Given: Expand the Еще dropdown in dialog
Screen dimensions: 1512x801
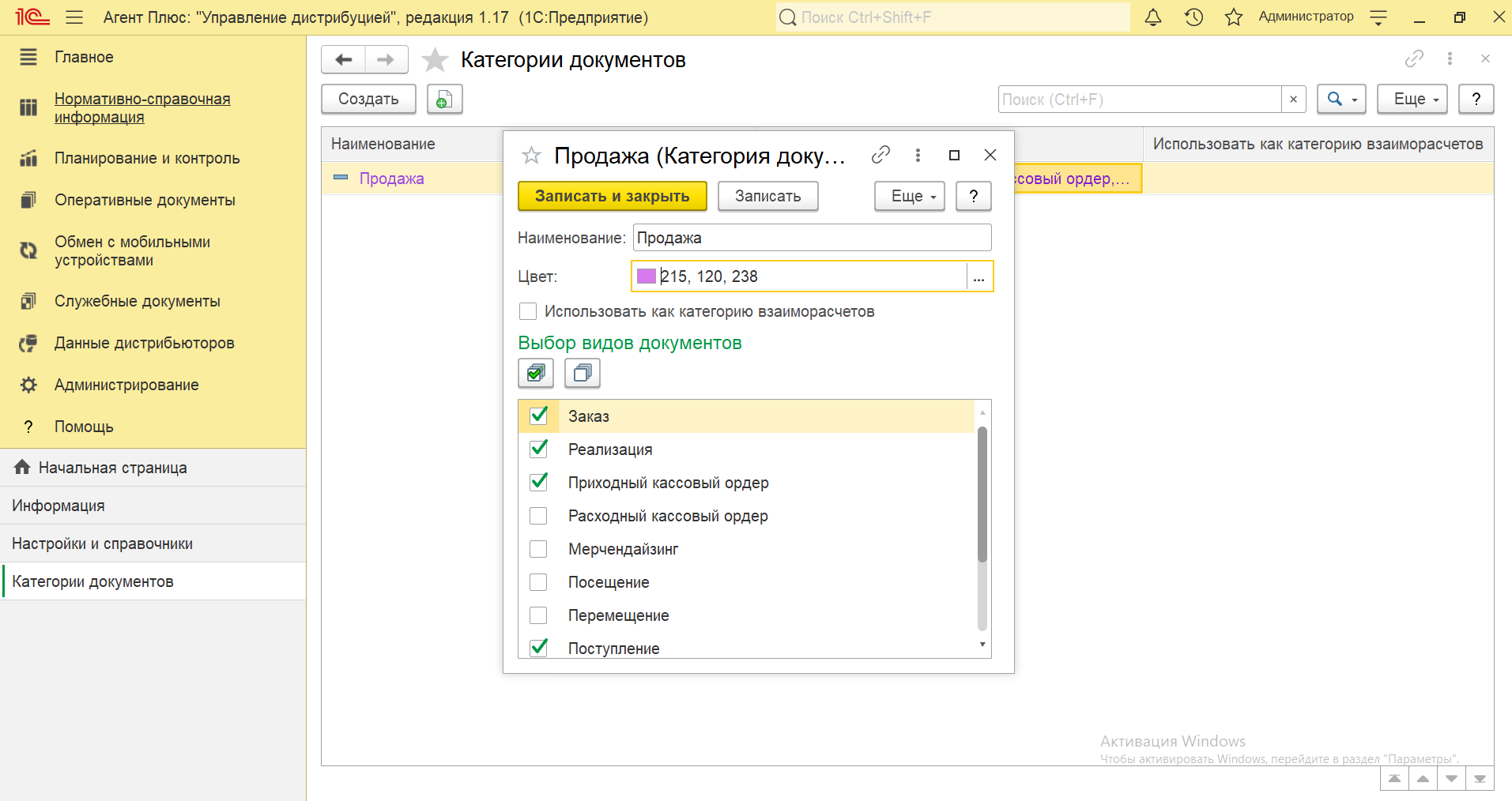Looking at the screenshot, I should (x=910, y=196).
